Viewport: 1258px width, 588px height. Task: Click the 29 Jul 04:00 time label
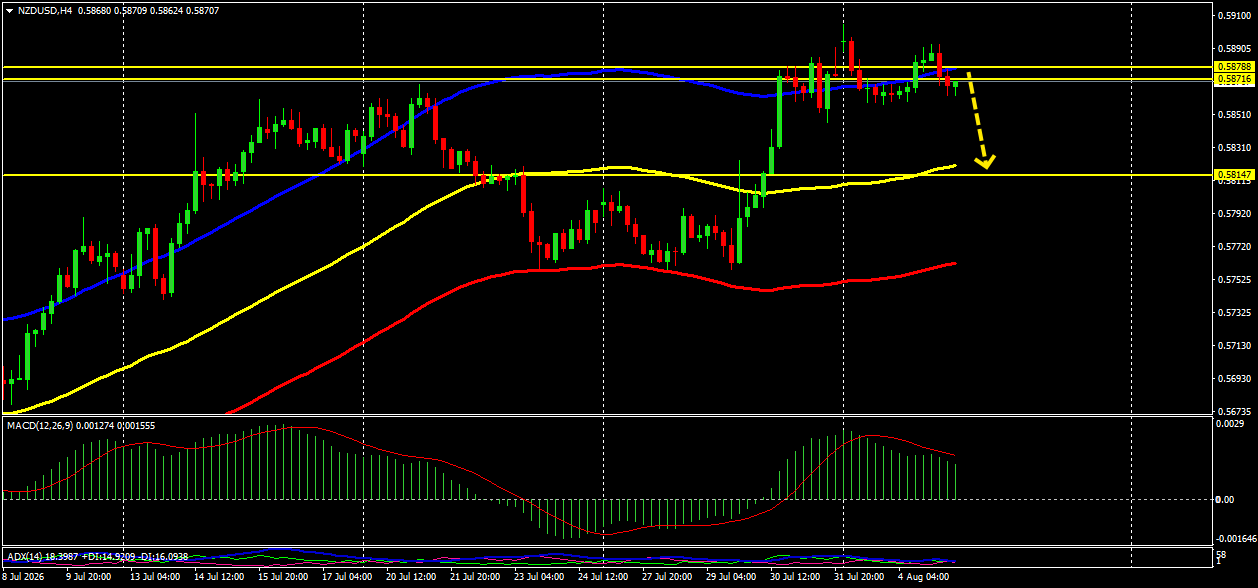[731, 577]
